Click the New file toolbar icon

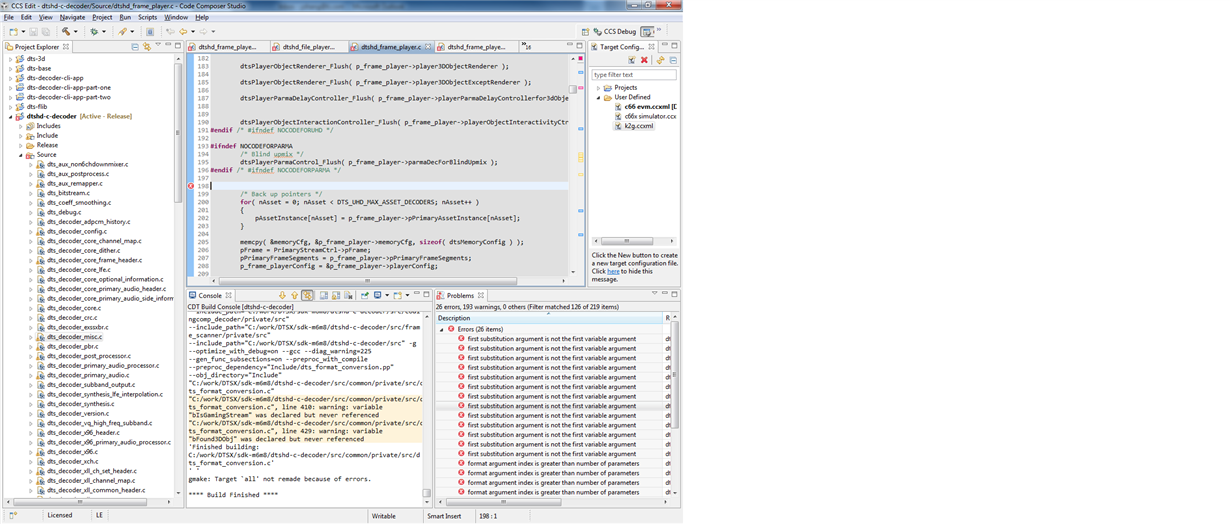point(13,32)
